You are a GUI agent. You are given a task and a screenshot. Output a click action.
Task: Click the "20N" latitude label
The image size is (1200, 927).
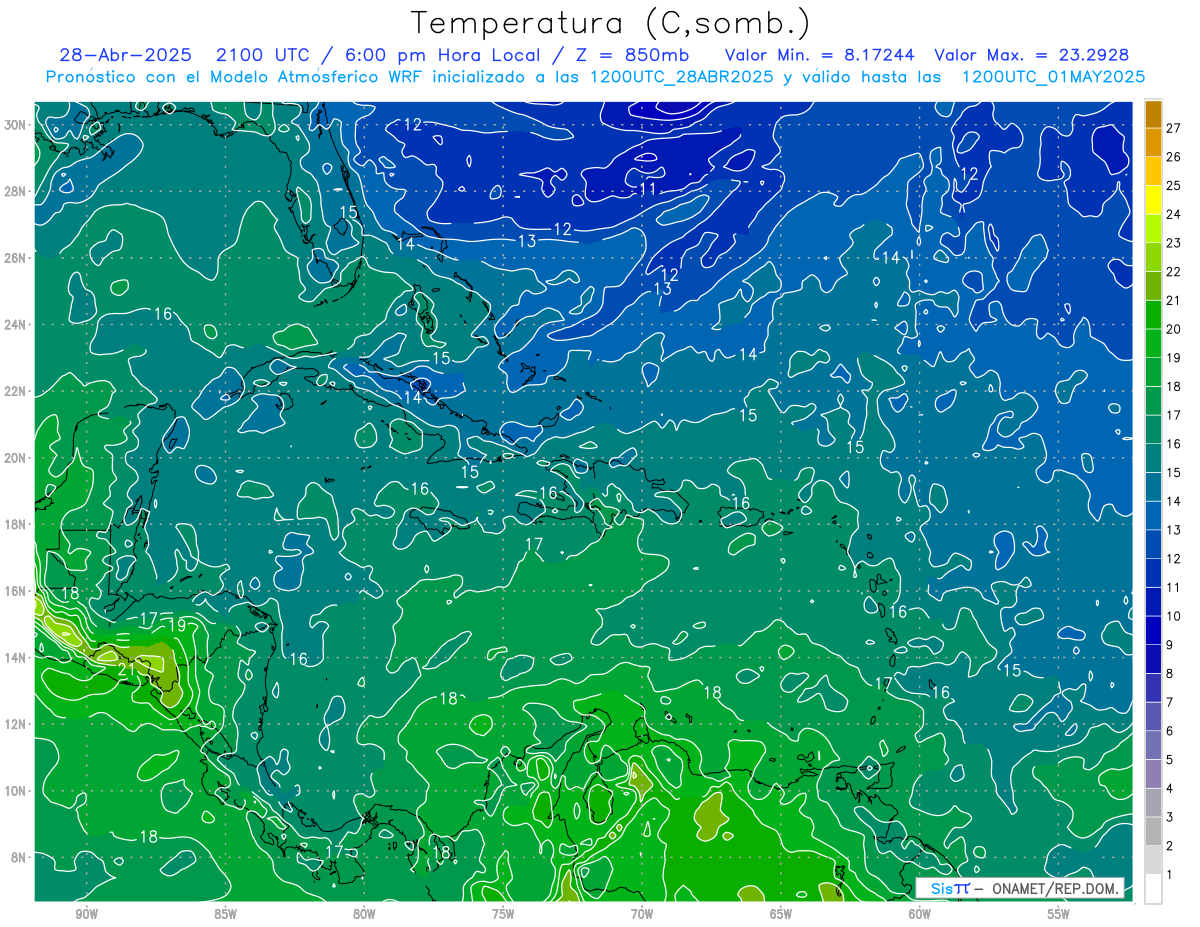(x=17, y=458)
